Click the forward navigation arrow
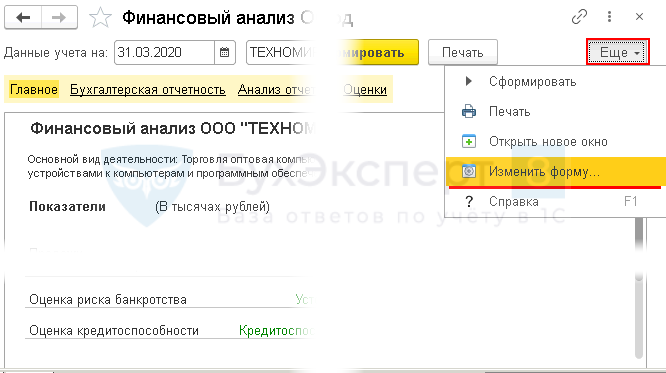Screen dimensions: 666x373 pyautogui.click(x=59, y=17)
